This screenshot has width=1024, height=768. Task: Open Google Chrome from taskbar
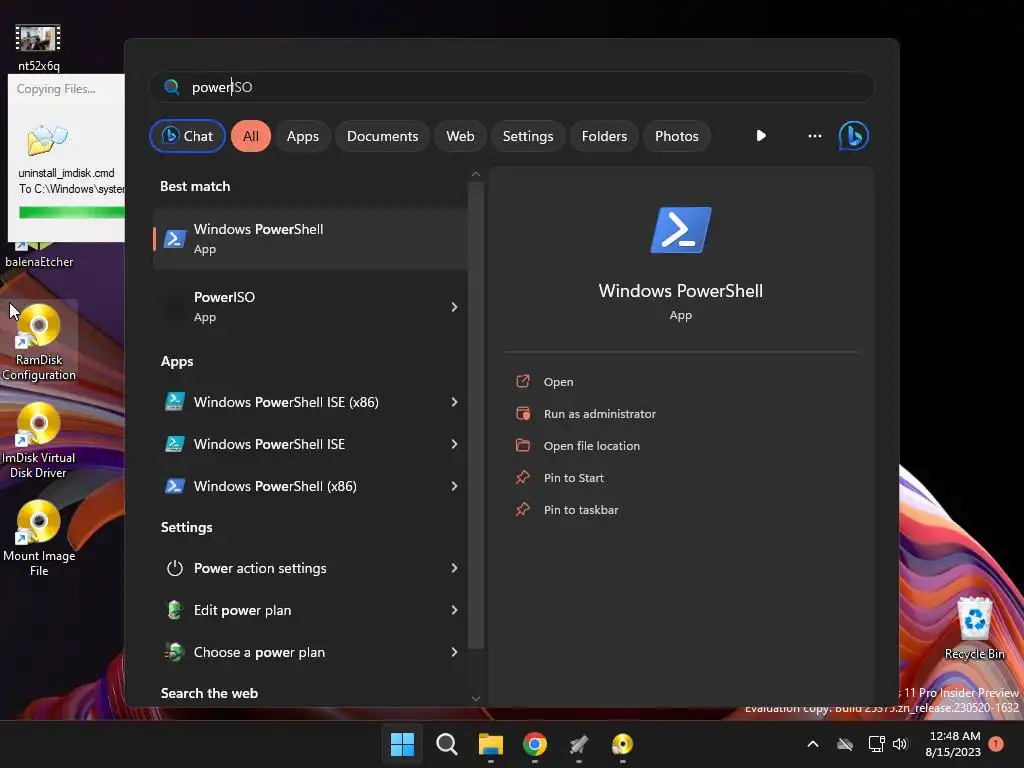[535, 744]
